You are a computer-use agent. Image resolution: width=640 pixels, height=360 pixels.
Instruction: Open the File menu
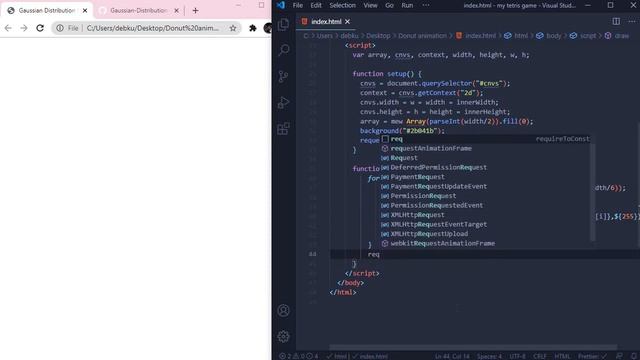[298, 5]
